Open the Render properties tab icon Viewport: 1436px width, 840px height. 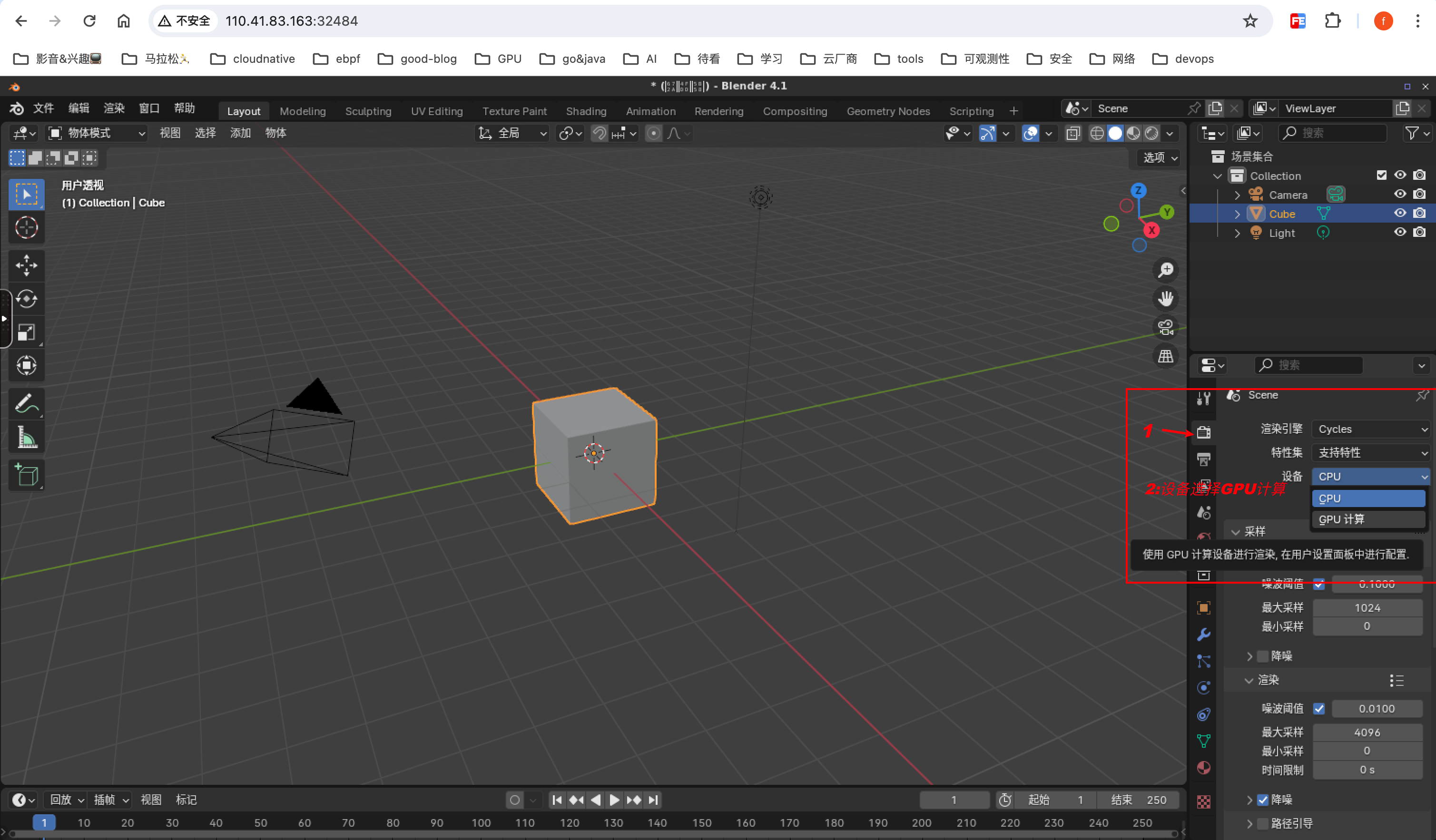click(x=1203, y=432)
